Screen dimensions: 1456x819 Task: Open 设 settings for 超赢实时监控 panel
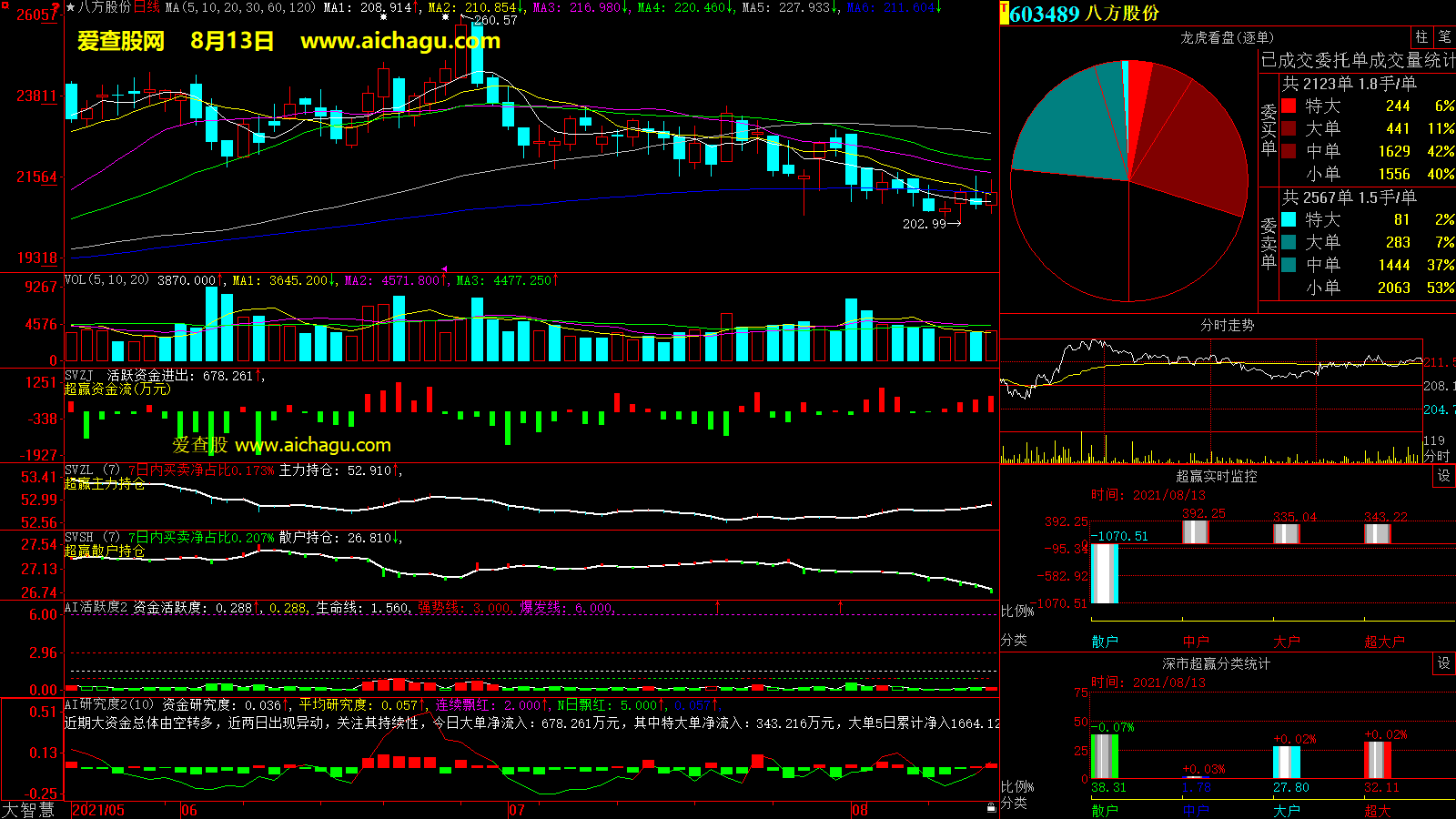[1444, 476]
